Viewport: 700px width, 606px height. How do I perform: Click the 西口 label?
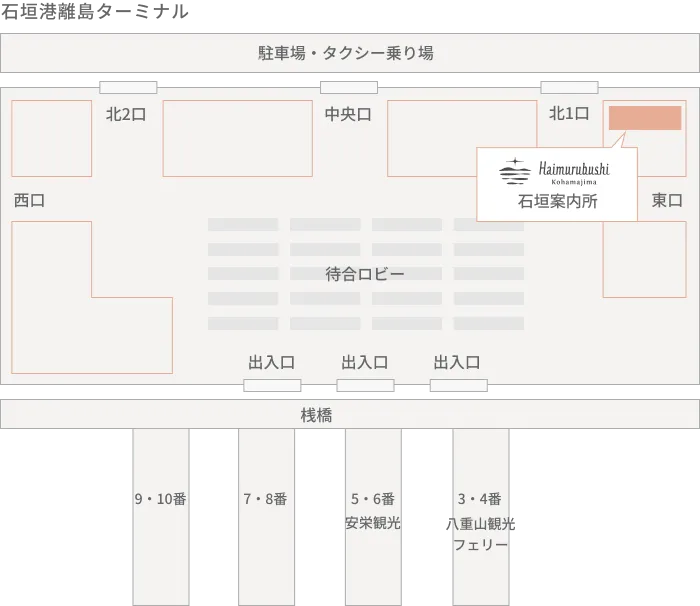click(x=29, y=200)
